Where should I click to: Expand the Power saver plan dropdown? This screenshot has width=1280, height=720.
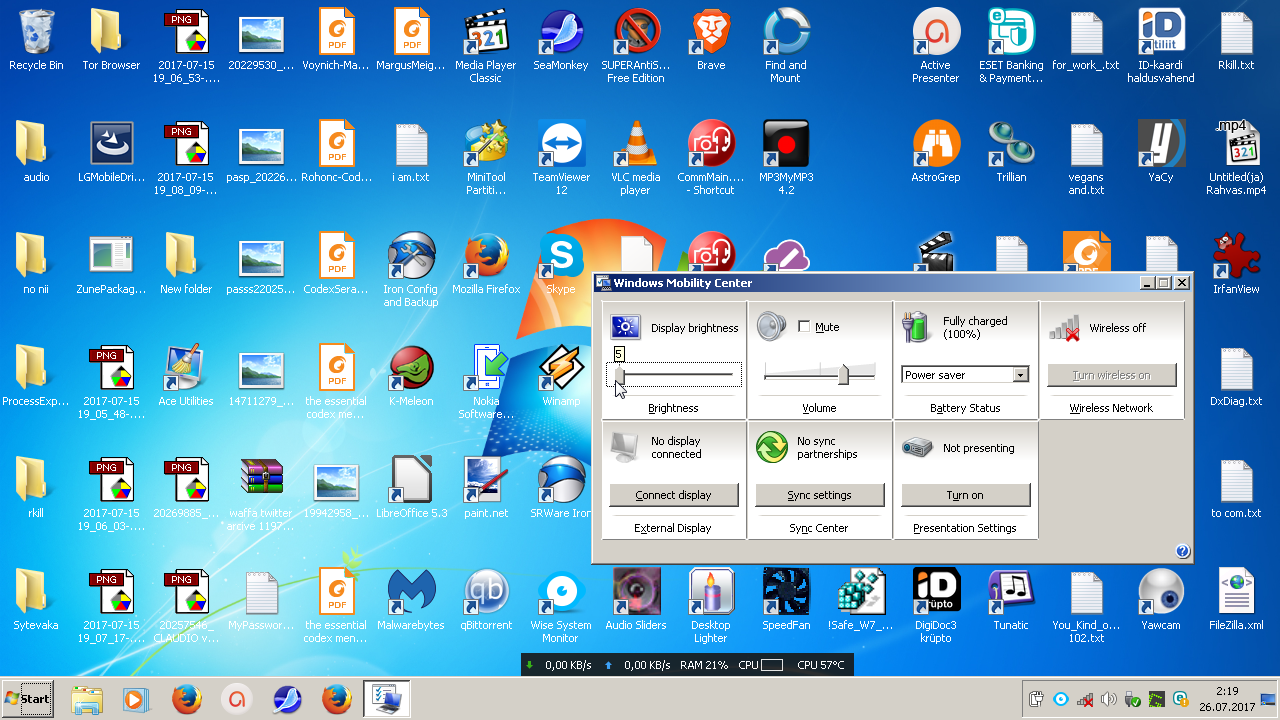pyautogui.click(x=1020, y=375)
